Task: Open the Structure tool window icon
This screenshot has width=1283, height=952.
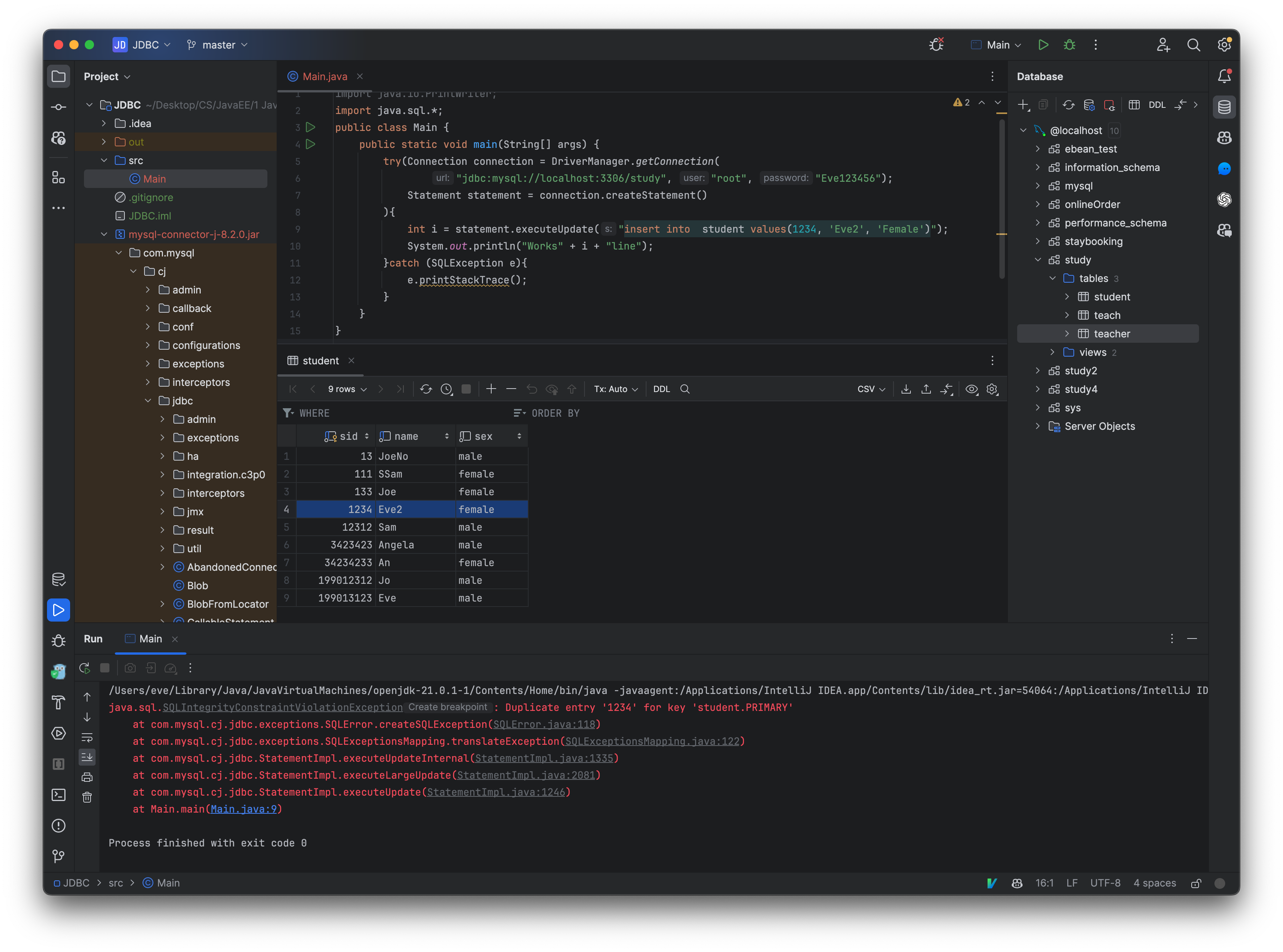Action: pyautogui.click(x=58, y=178)
